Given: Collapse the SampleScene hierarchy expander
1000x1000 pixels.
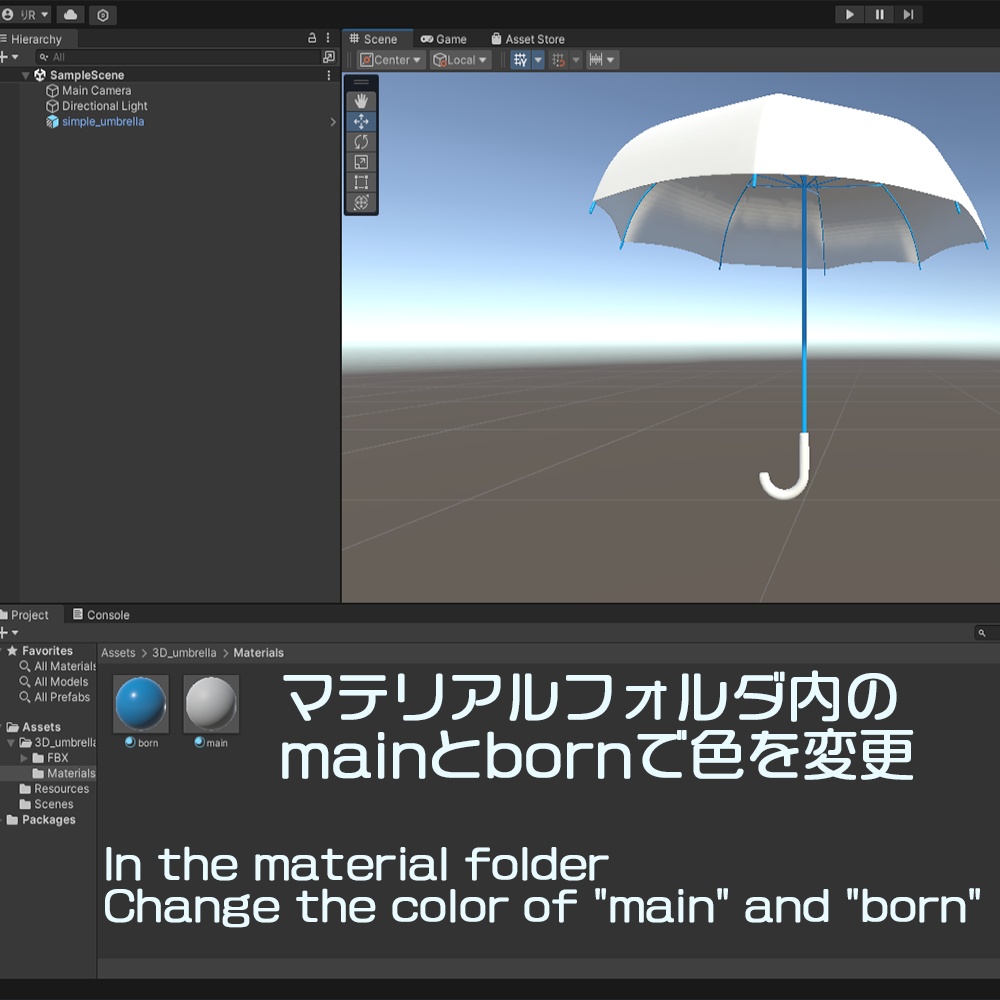Looking at the screenshot, I should 26,74.
